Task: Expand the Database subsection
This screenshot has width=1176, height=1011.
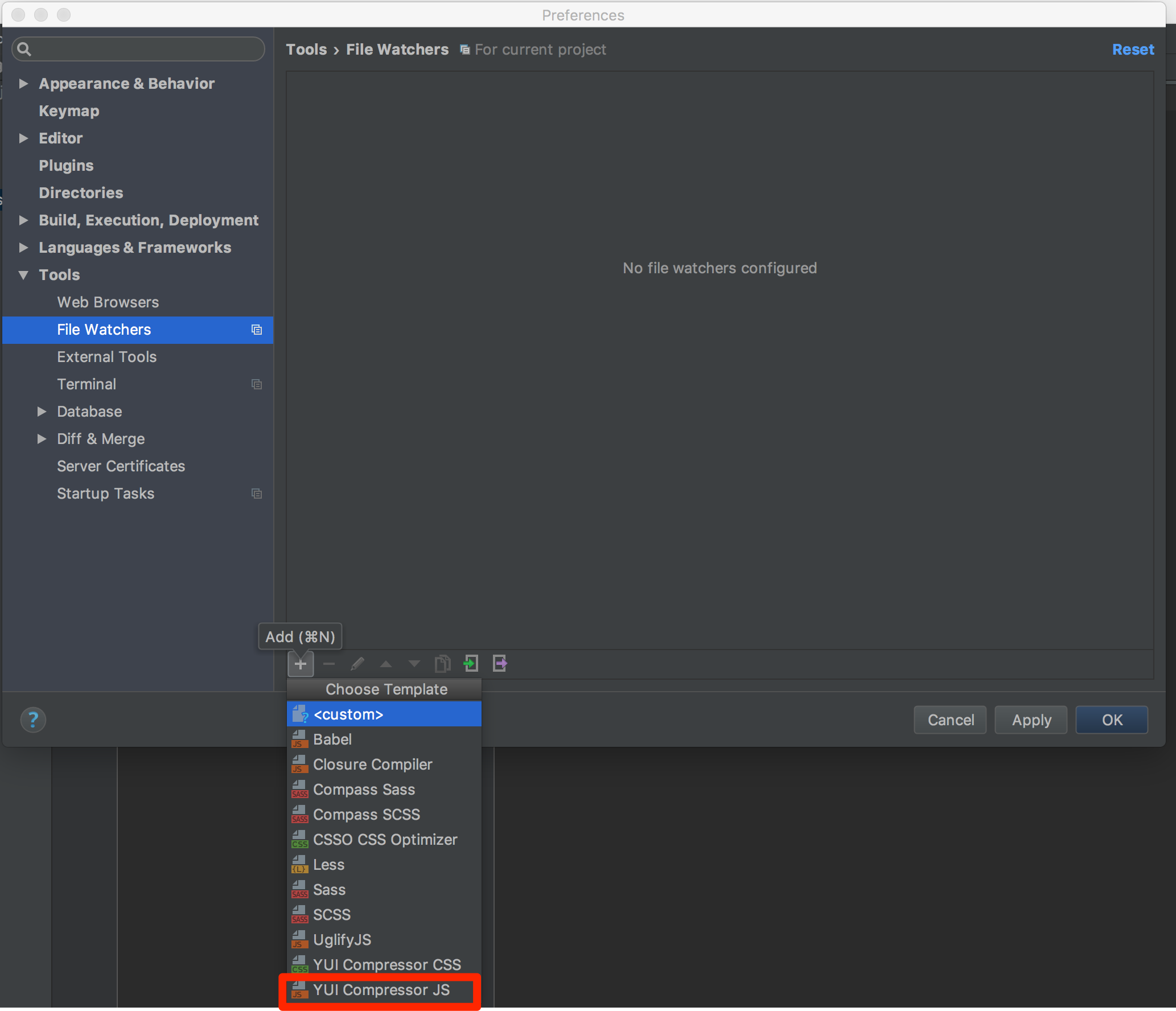Action: tap(42, 412)
